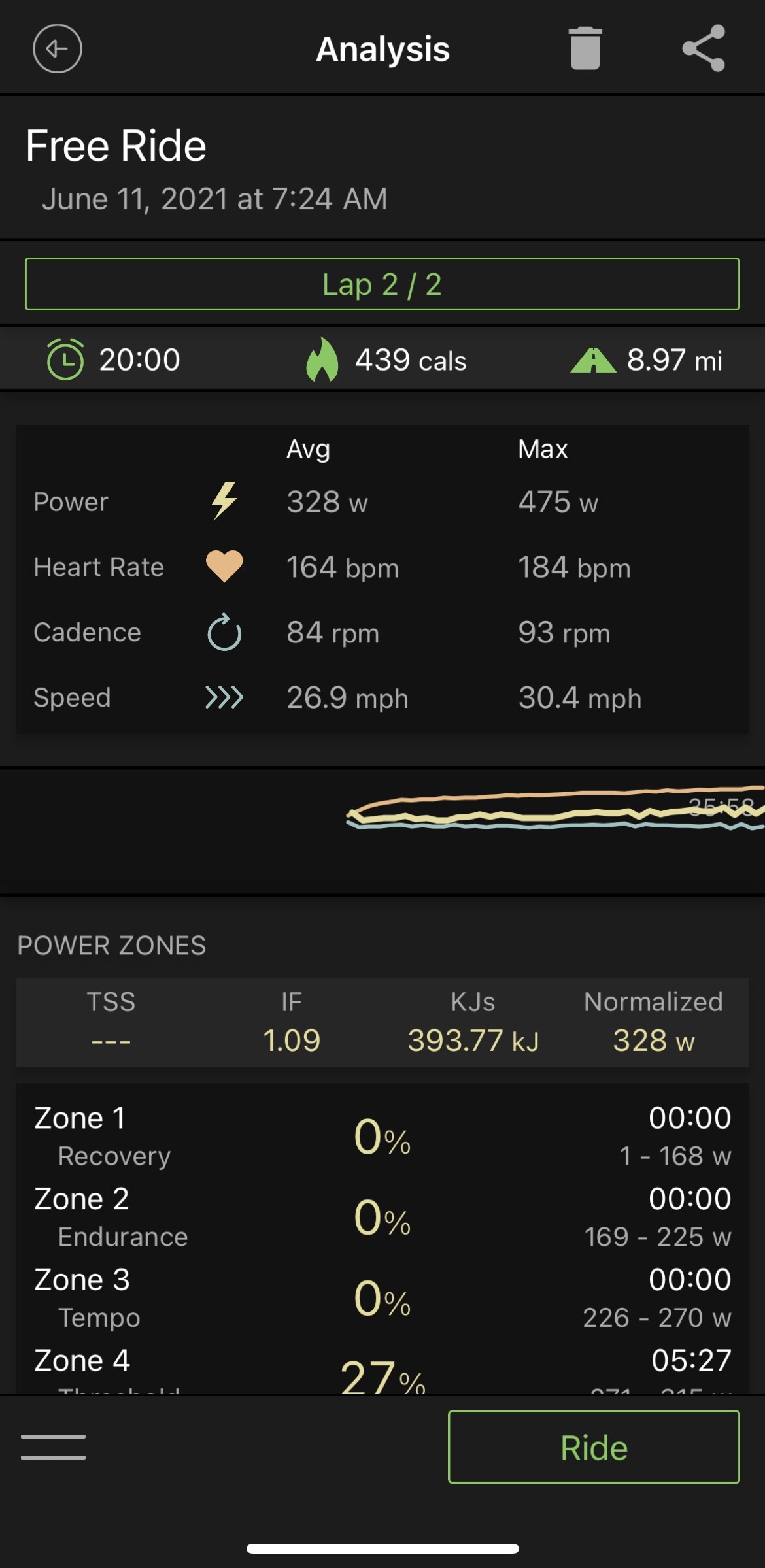765x1568 pixels.
Task: Open the hamburger menu
Action: pos(53,1446)
